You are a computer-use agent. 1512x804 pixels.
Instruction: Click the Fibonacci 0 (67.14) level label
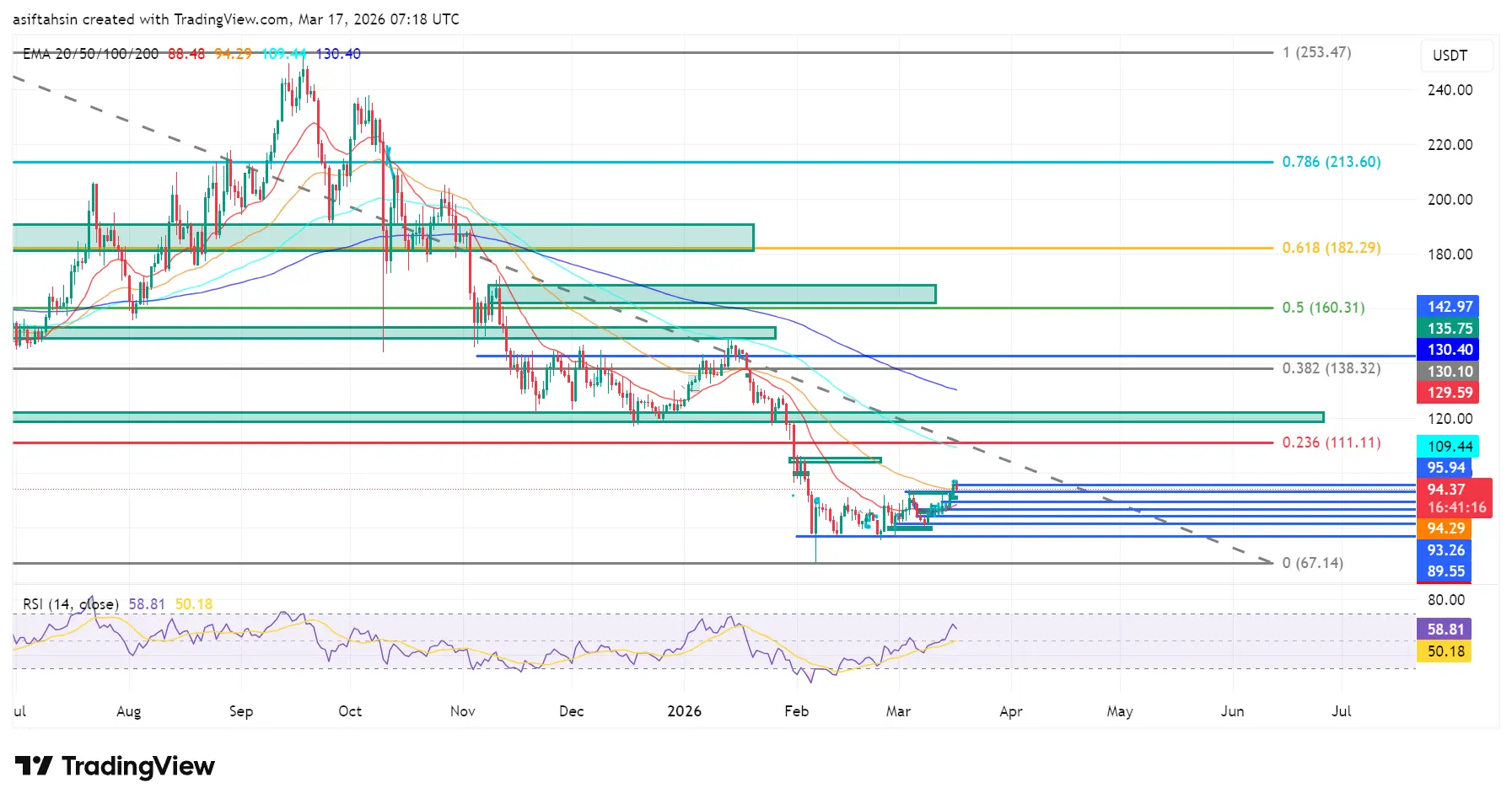tap(1312, 563)
